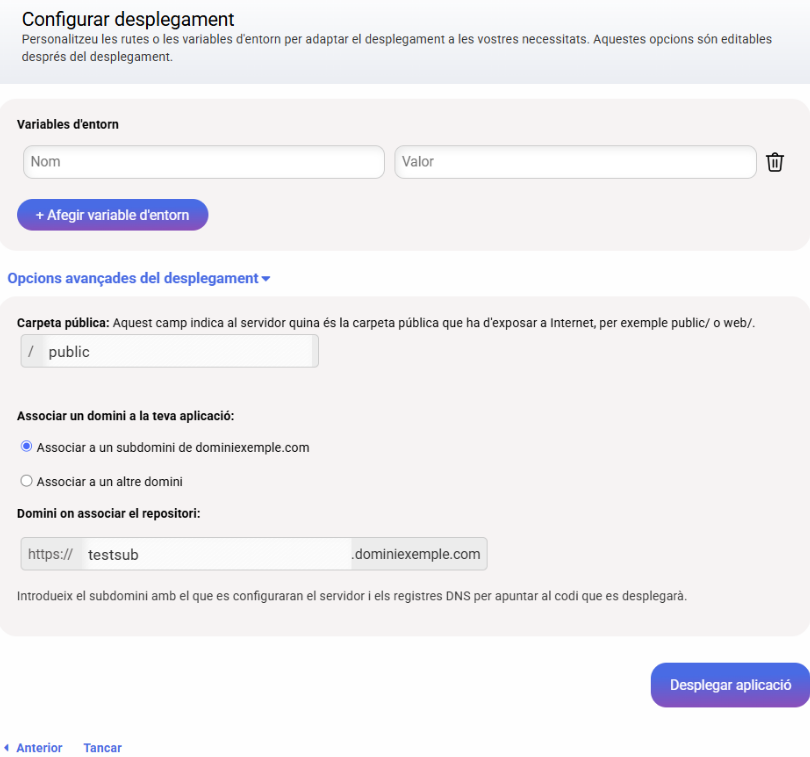Click the slash prefix before public folder
The image size is (810, 757).
click(x=31, y=351)
